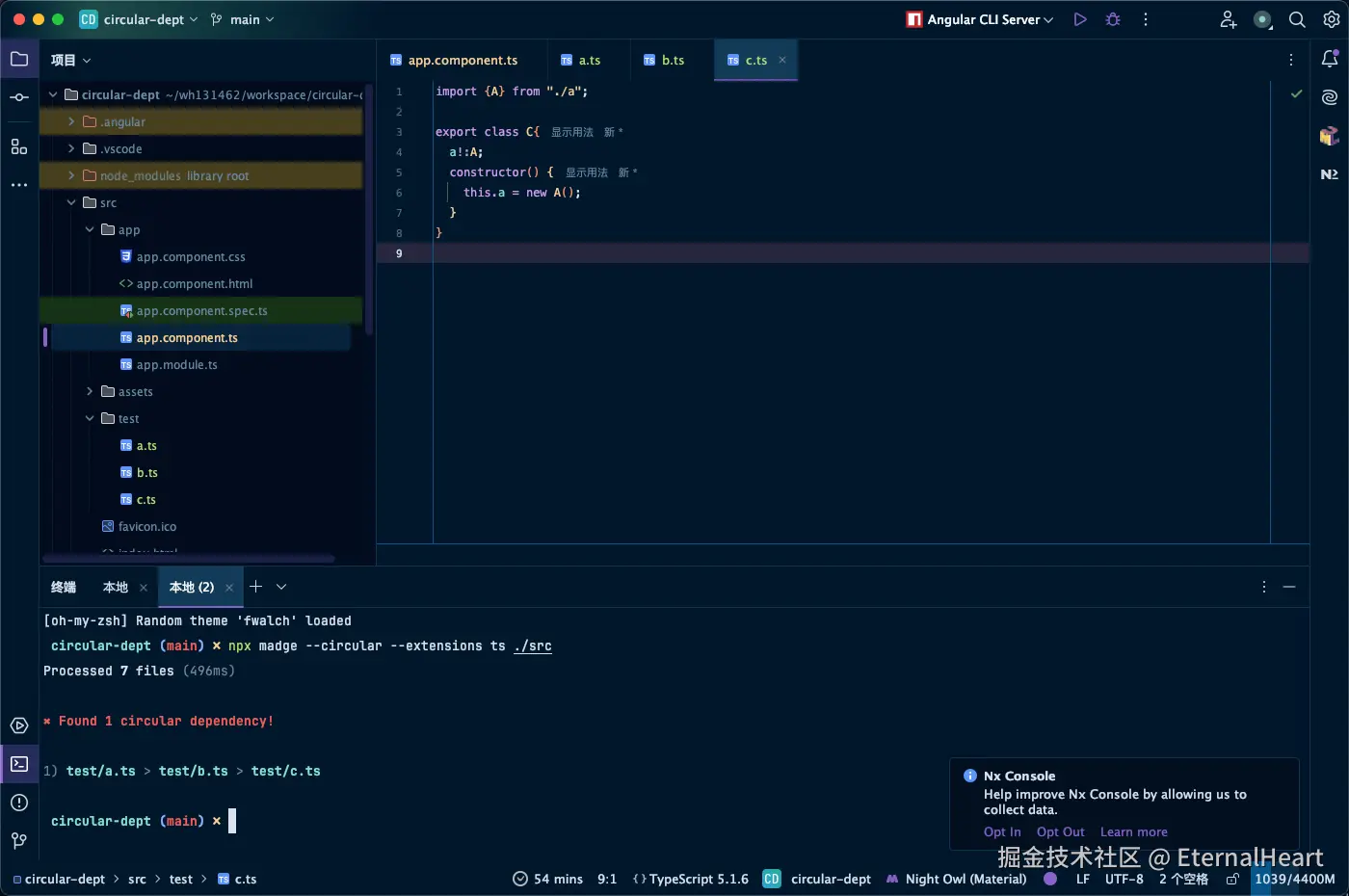
Task: Open the AI Assistant spiral icon
Action: (x=1330, y=97)
